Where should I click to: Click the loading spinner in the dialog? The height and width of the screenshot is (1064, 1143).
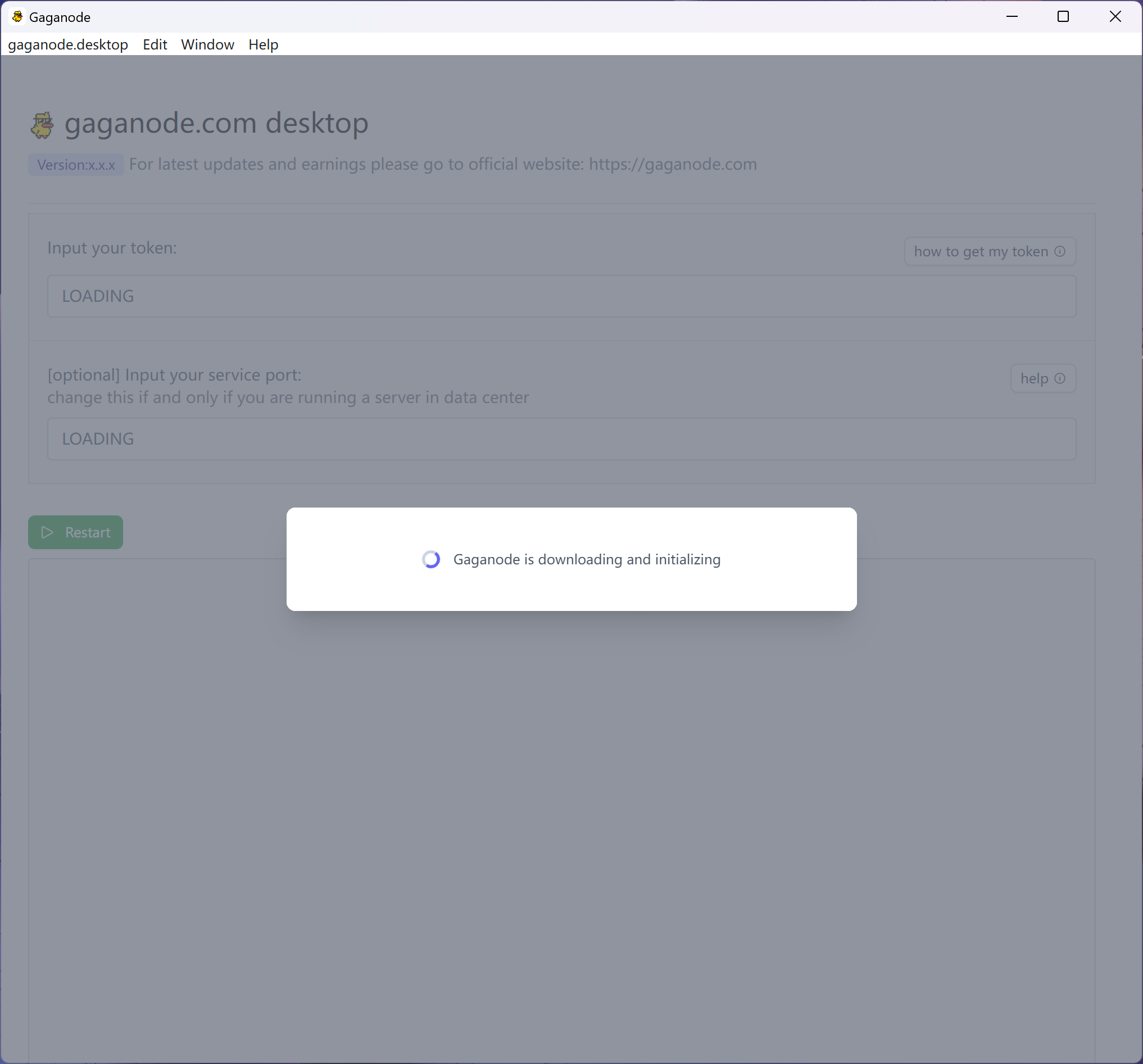(x=431, y=559)
